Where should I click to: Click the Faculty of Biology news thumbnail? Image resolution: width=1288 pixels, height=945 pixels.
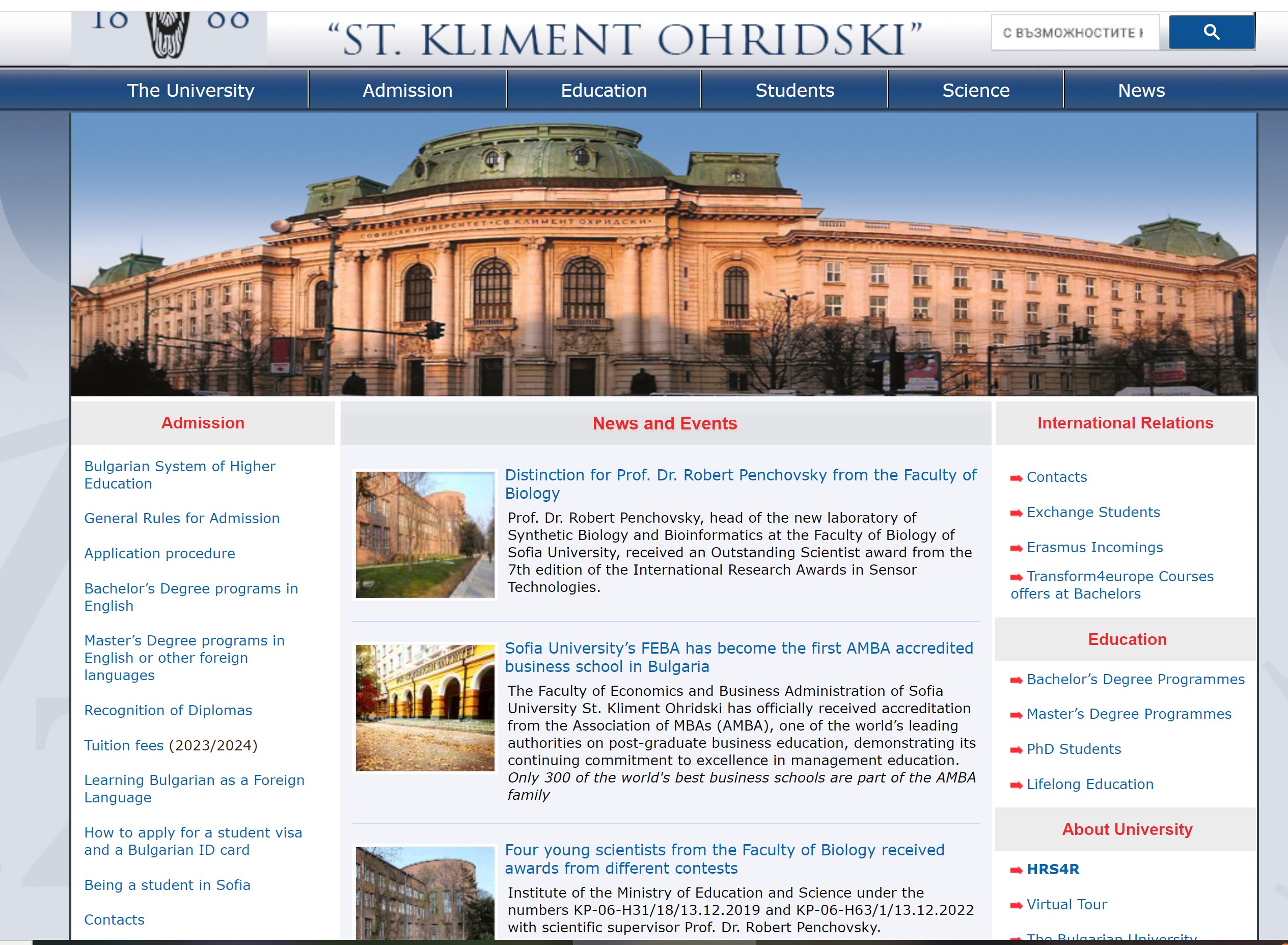[x=425, y=535]
